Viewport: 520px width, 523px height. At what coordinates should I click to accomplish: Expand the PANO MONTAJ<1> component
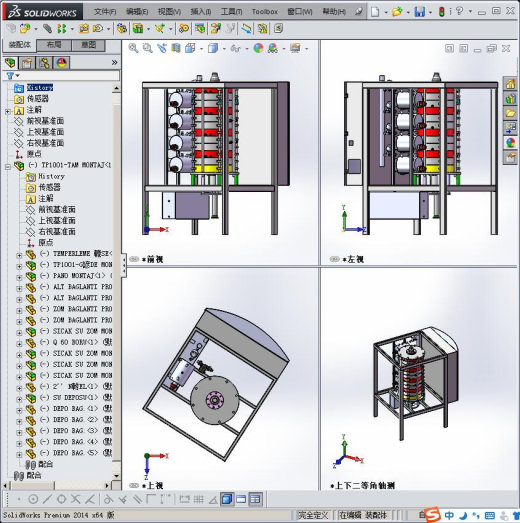pos(19,278)
